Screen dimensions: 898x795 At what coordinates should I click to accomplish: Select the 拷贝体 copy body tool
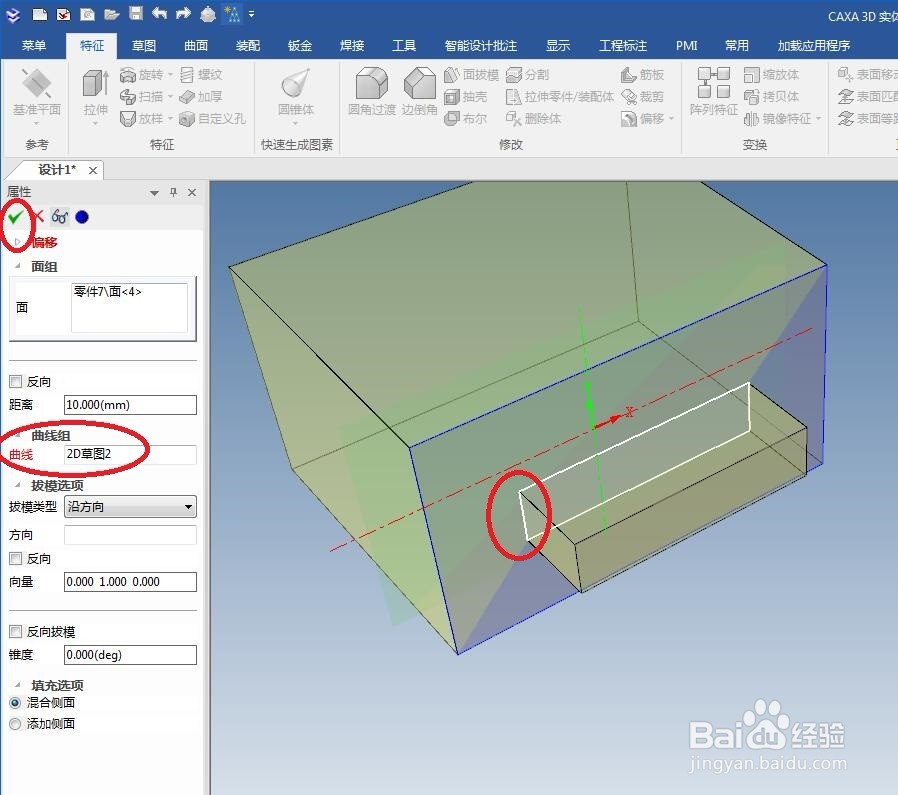(771, 96)
